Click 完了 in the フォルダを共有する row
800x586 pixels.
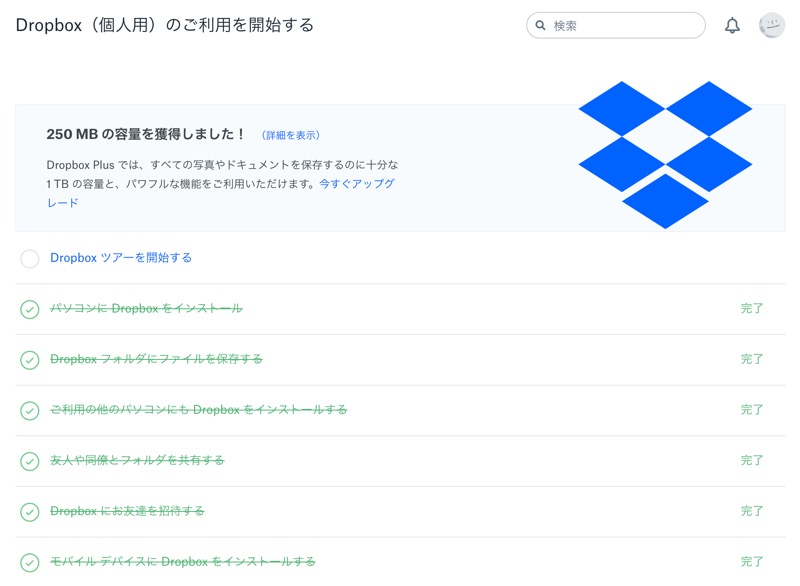752,460
